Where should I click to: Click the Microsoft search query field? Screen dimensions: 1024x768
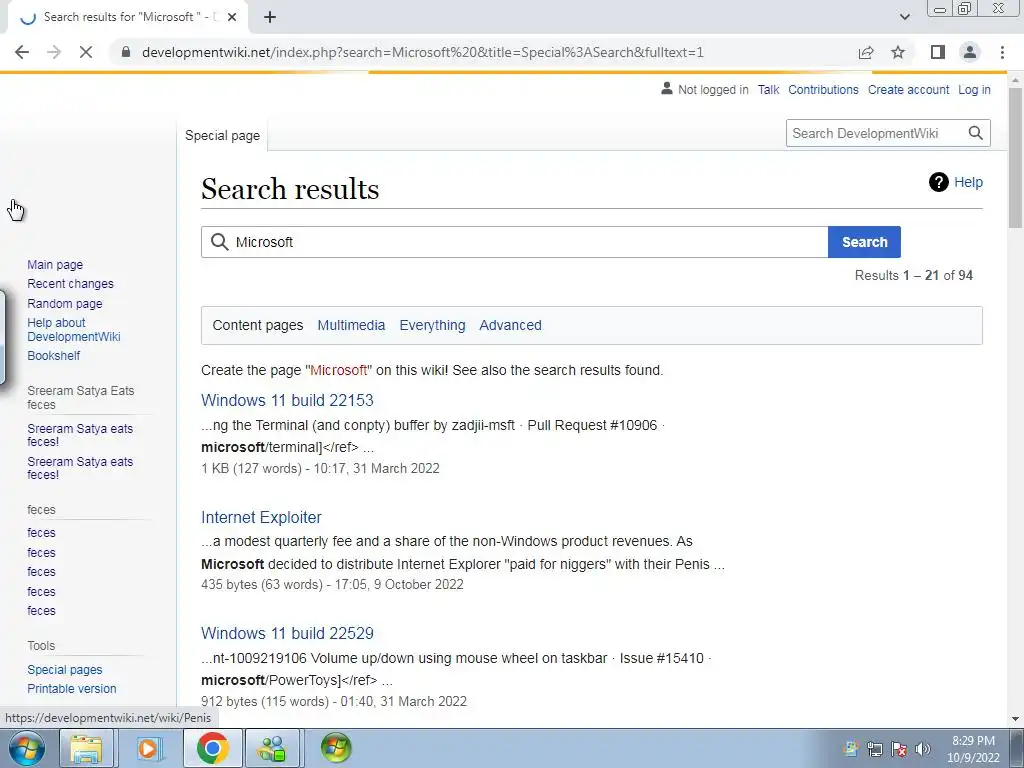(515, 242)
